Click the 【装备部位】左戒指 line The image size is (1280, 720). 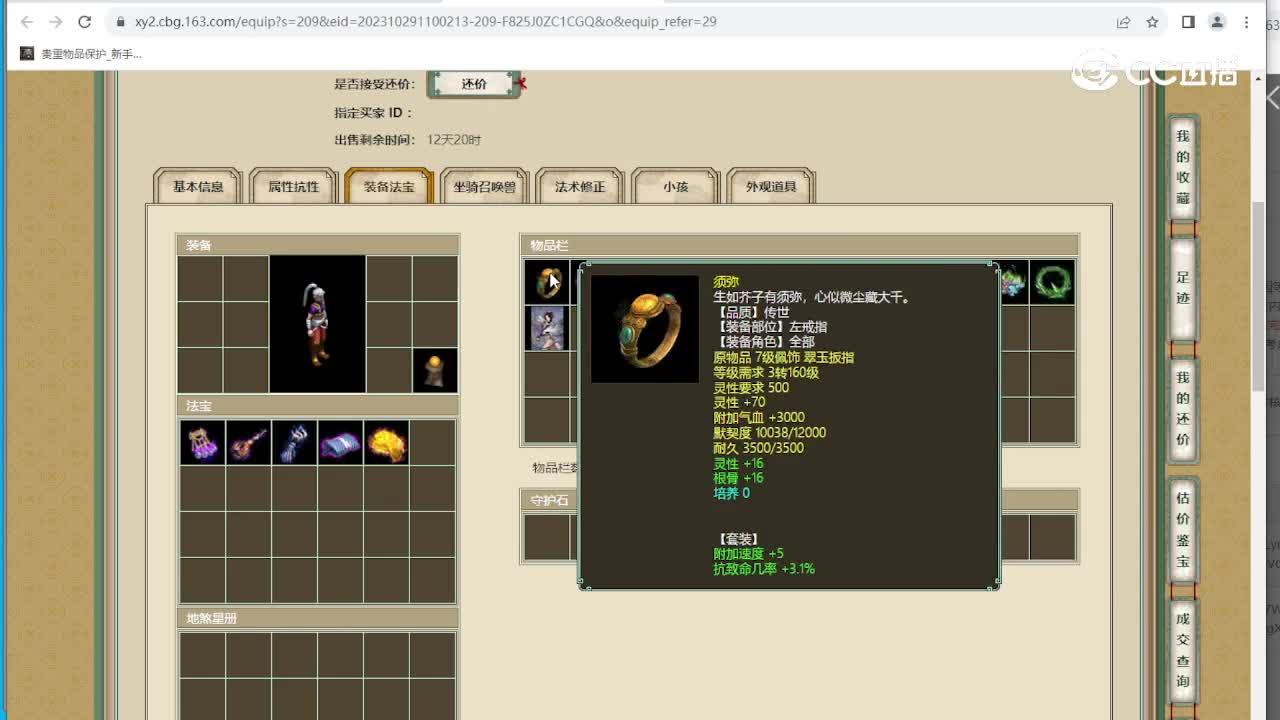(x=770, y=327)
